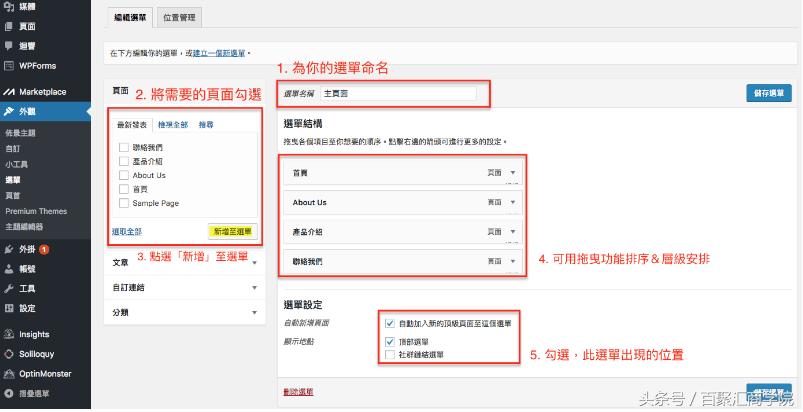Select the 產品介紹 menu structure item bar
Screen dimensions: 803x412
coord(403,232)
